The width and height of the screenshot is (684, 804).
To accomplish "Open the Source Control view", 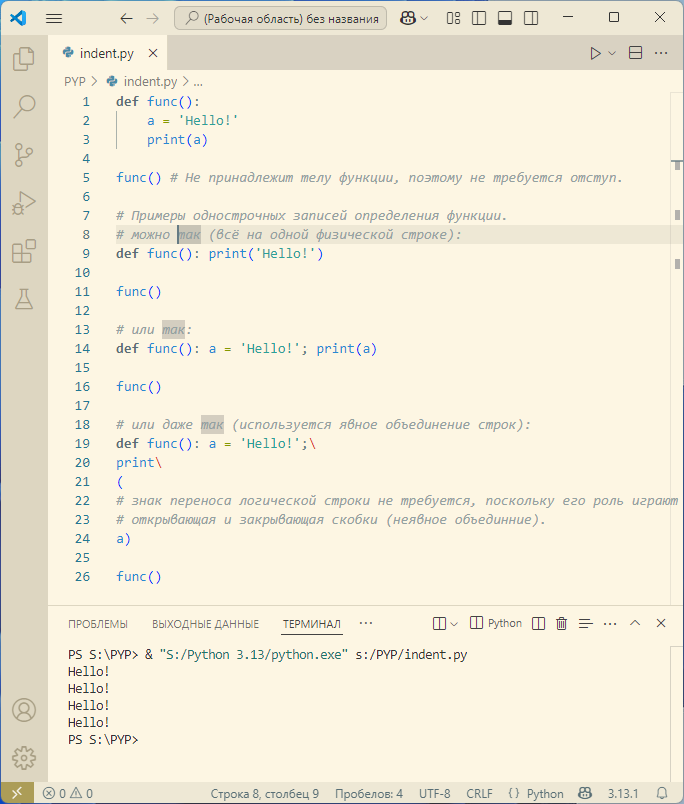I will tap(24, 155).
